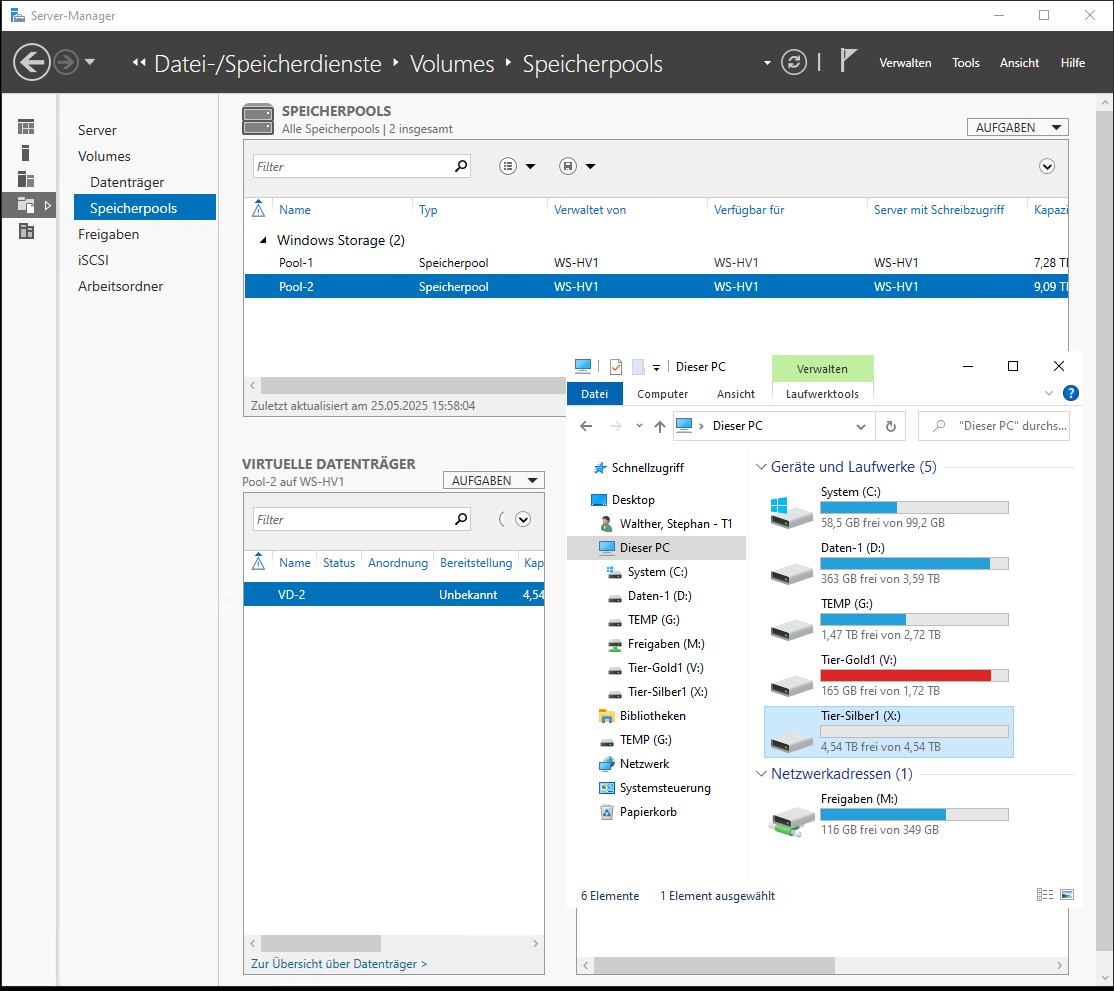Go up one folder level in Explorer
This screenshot has height=991, width=1114.
pos(659,426)
